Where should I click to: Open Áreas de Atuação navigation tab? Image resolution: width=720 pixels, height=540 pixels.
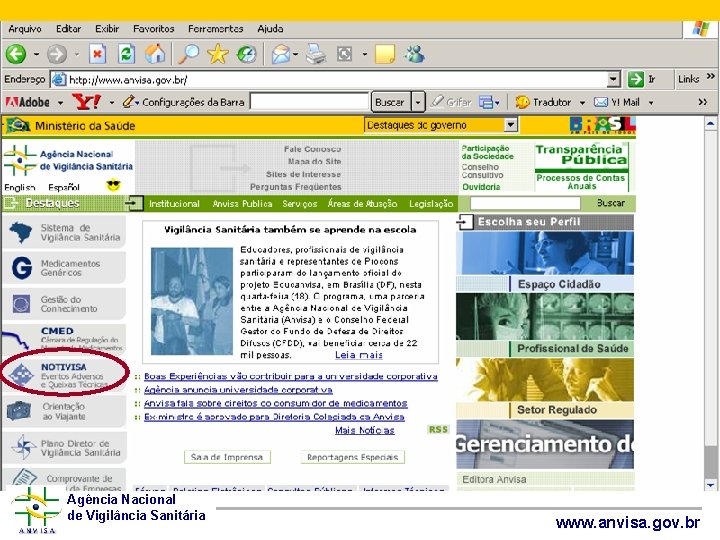[362, 203]
